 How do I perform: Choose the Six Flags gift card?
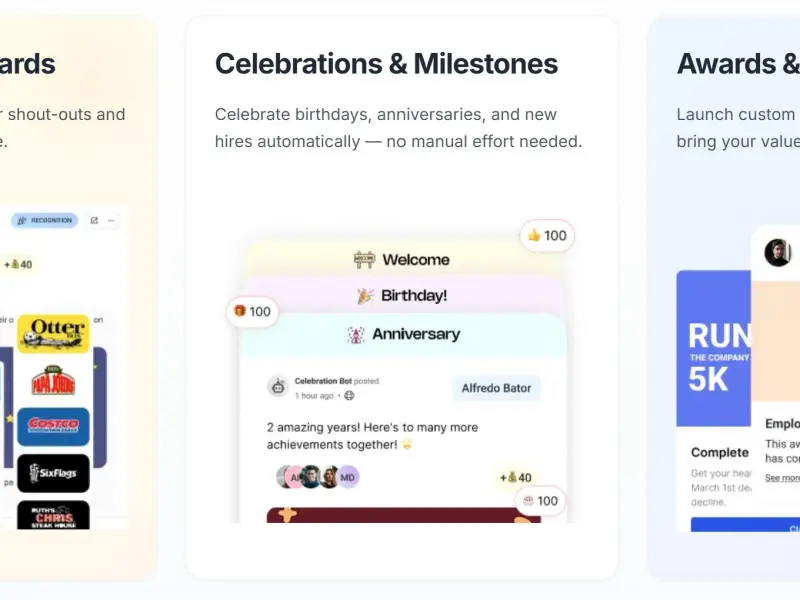[x=54, y=473]
